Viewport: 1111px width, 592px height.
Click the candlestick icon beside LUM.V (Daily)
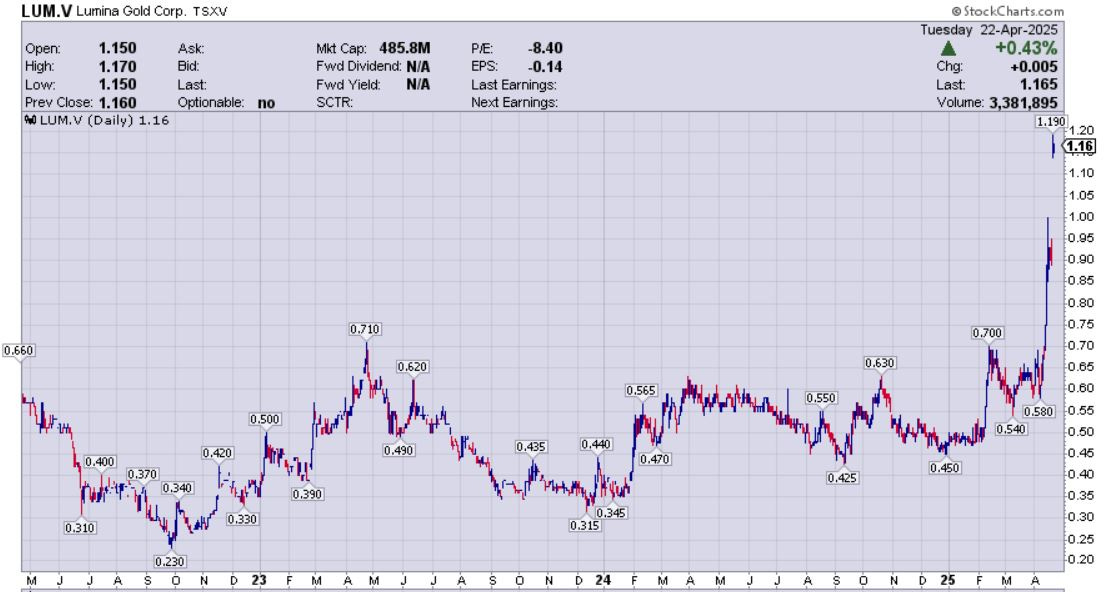[x=30, y=120]
